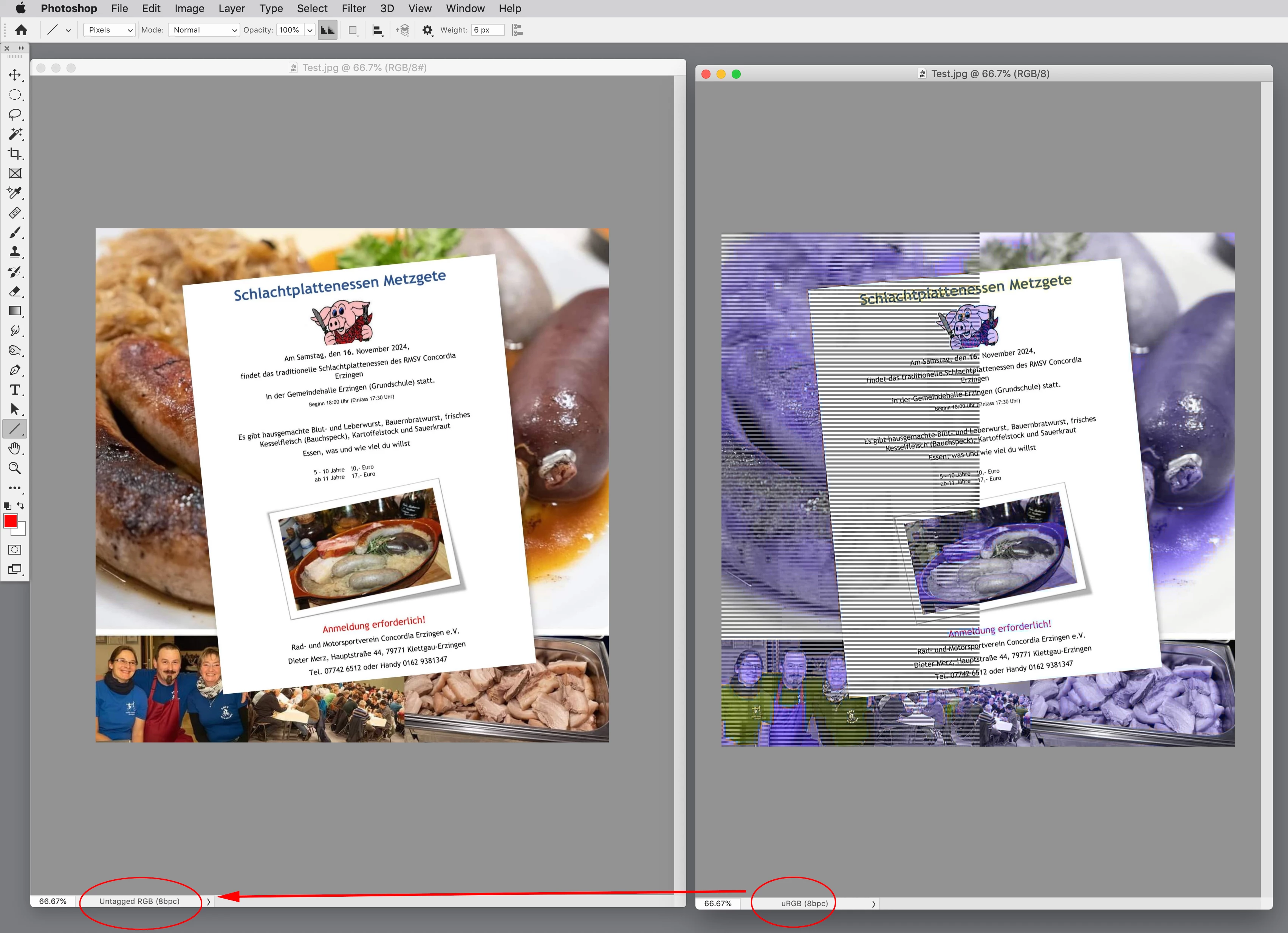Select the Clone Stamp tool

[15, 252]
